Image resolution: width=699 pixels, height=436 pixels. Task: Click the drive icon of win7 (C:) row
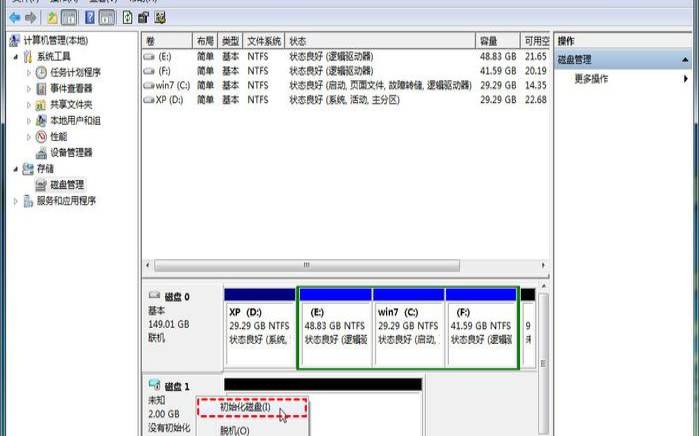click(x=149, y=86)
